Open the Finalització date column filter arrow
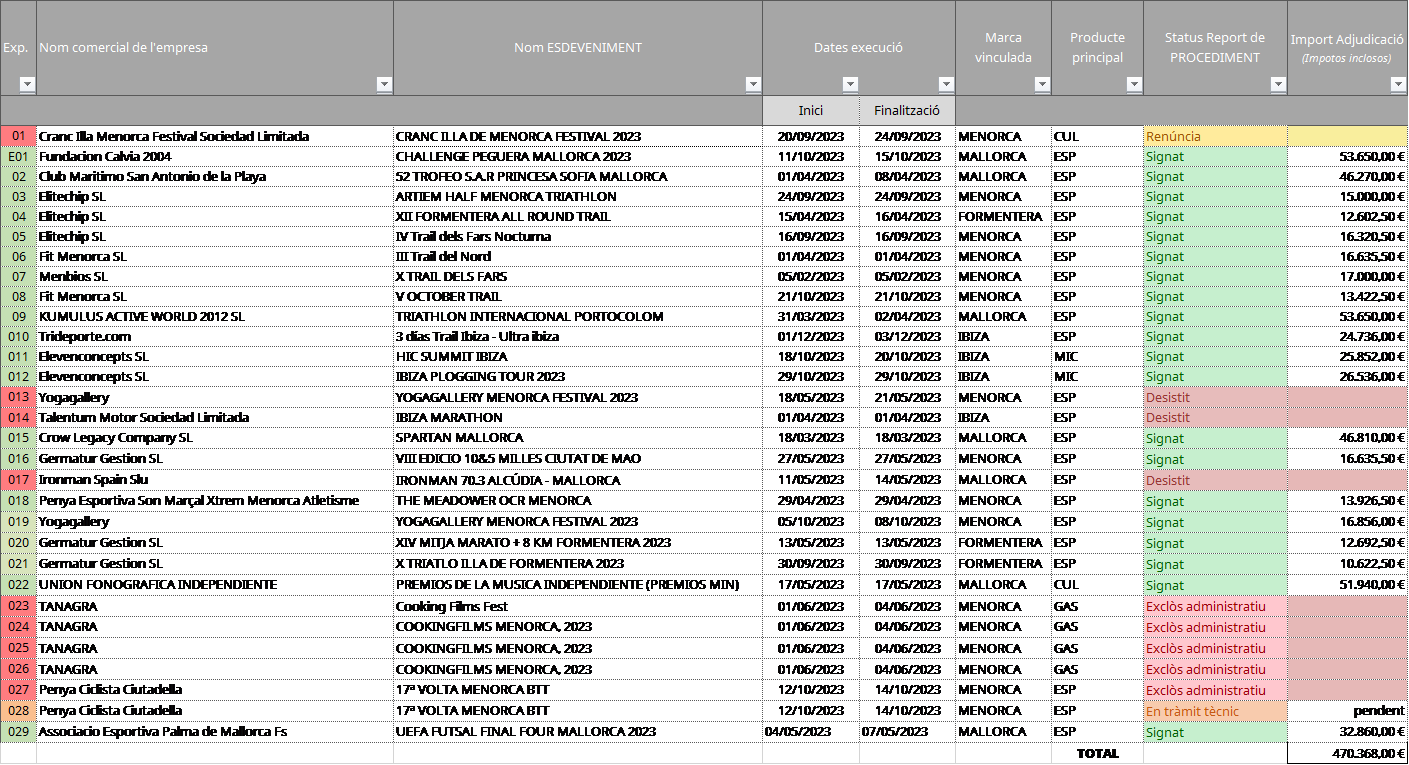This screenshot has height=765, width=1409. [946, 85]
